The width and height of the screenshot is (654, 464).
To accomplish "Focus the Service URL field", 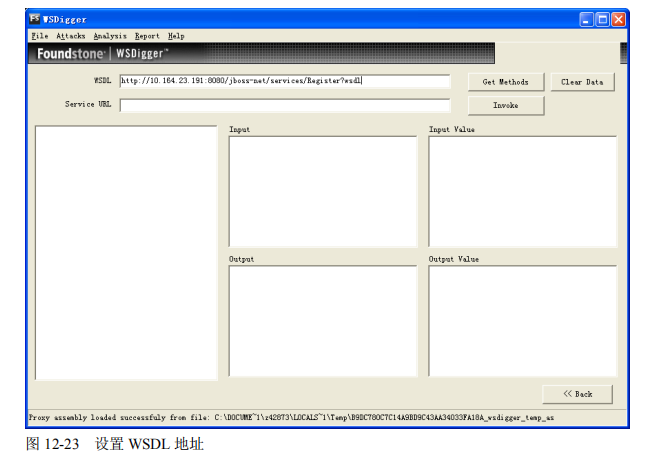I will pyautogui.click(x=285, y=105).
